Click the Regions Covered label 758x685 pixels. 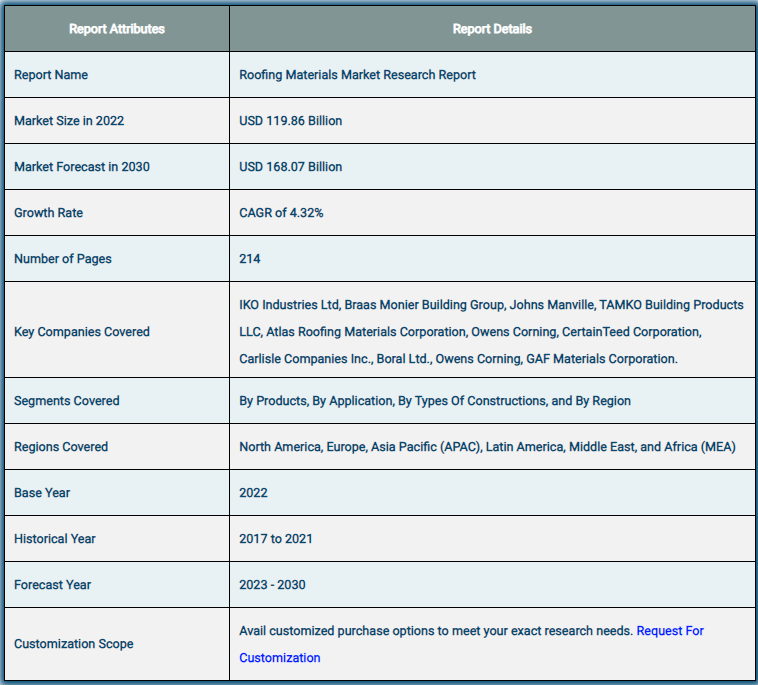pyautogui.click(x=61, y=447)
